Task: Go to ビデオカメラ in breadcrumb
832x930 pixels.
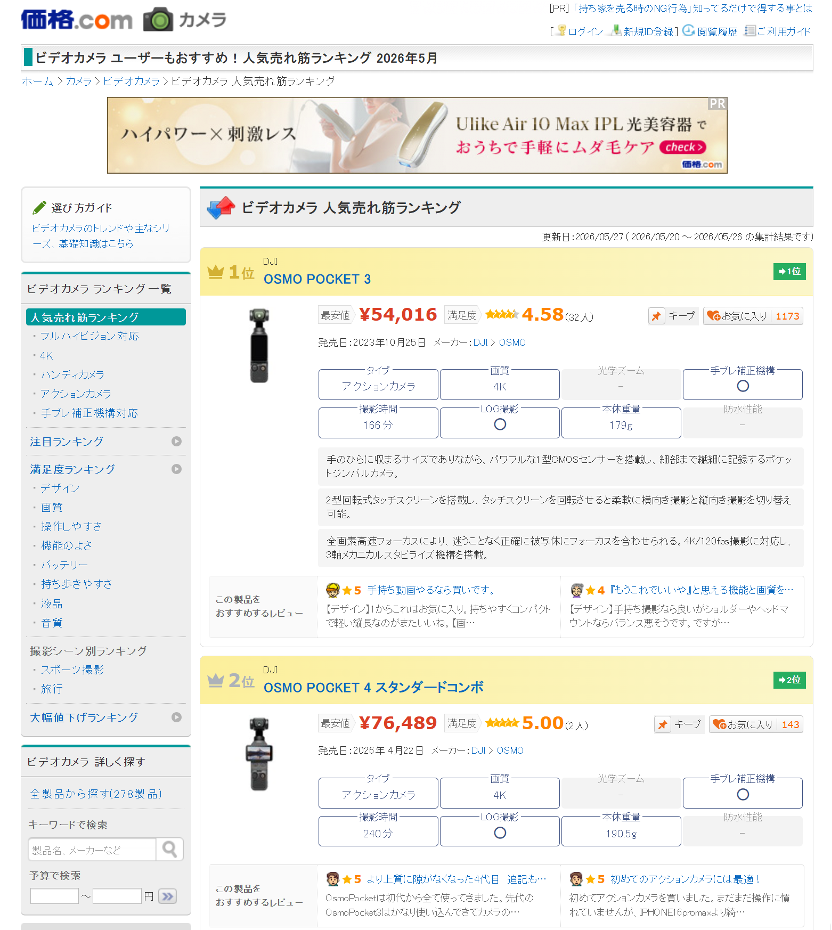Action: pyautogui.click(x=131, y=81)
